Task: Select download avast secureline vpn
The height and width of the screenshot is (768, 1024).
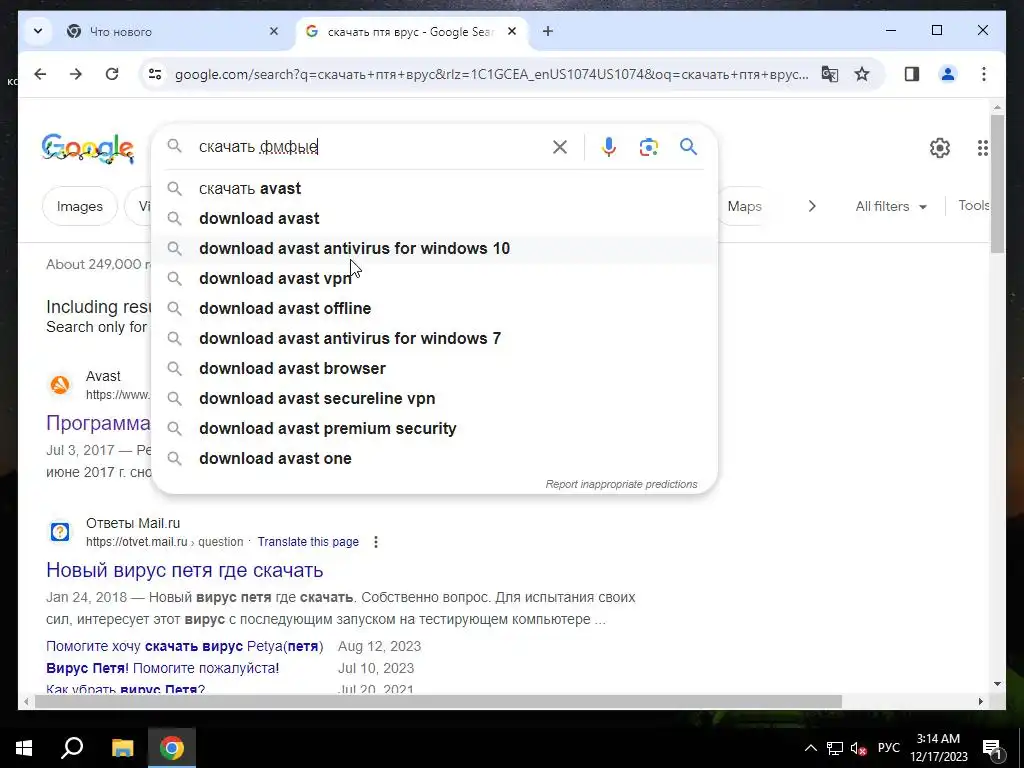Action: tap(434, 399)
